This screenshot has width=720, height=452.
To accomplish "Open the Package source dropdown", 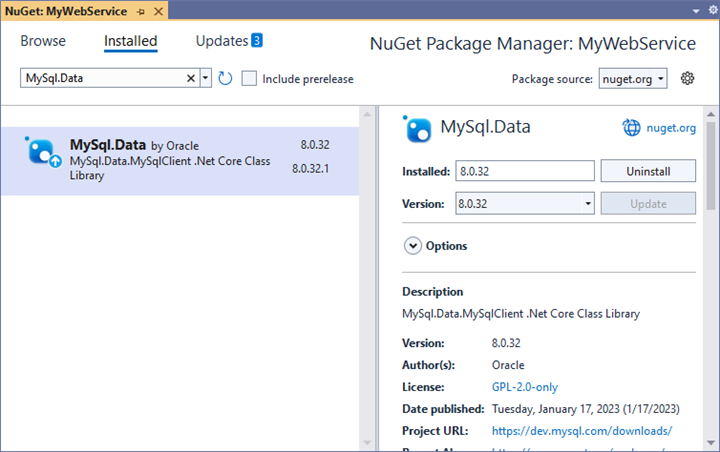I will click(633, 79).
